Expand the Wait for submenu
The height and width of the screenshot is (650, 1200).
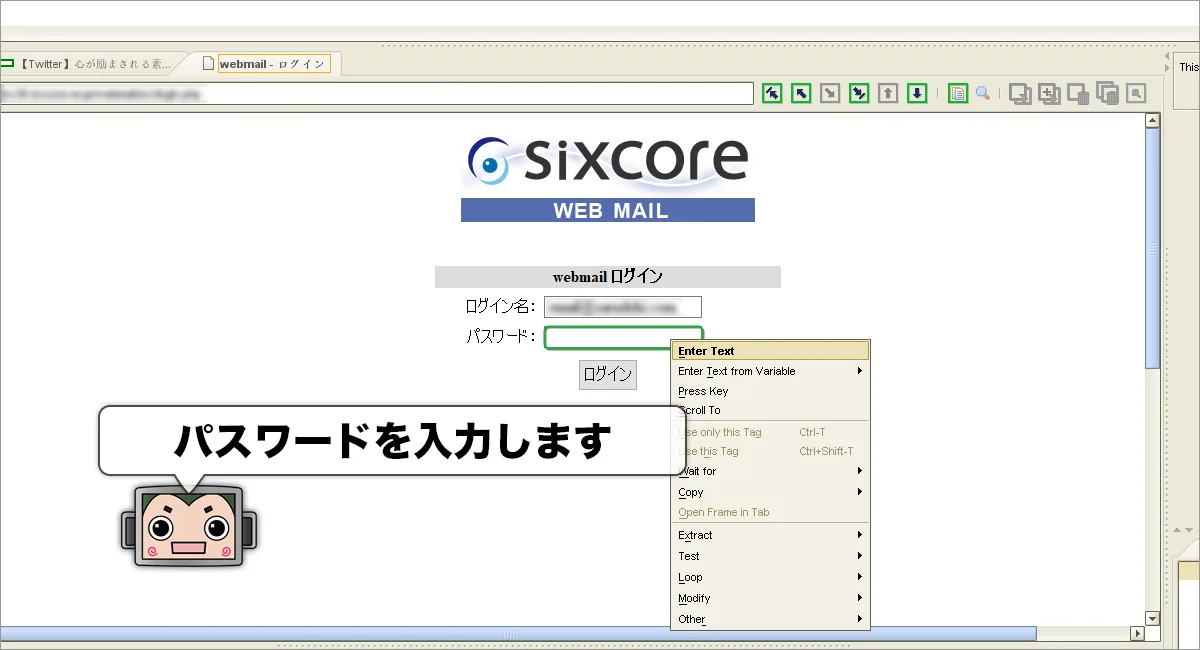(x=770, y=471)
